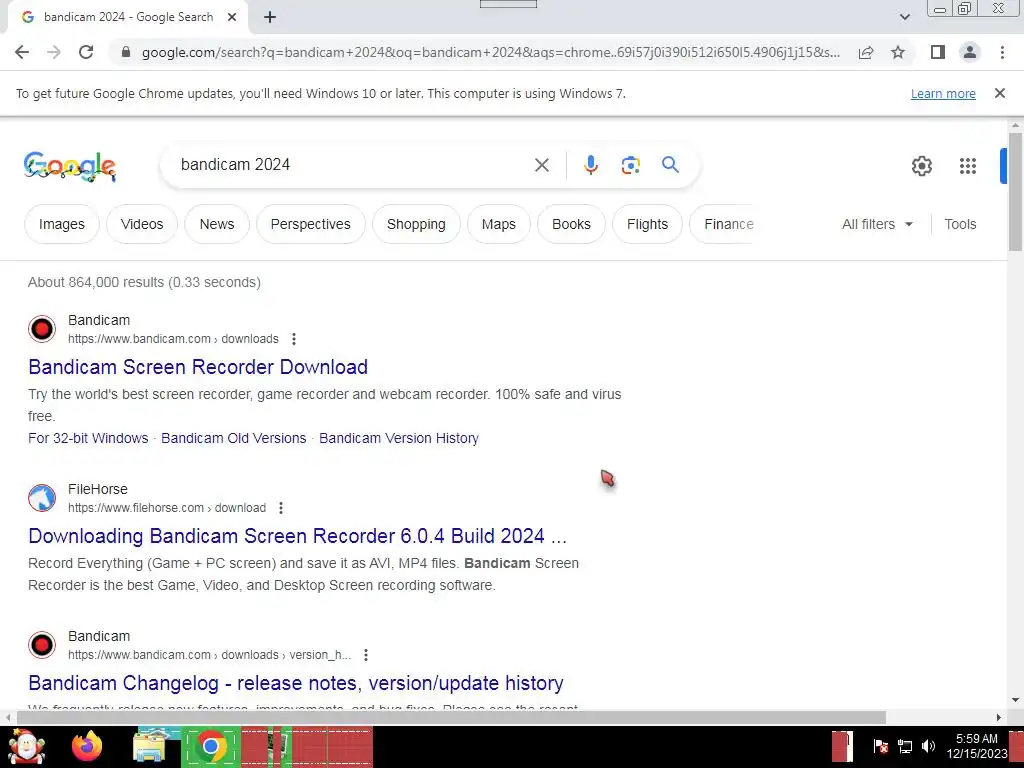Open the Chrome three-dot menu
Viewport: 1024px width, 768px height.
tap(1002, 52)
